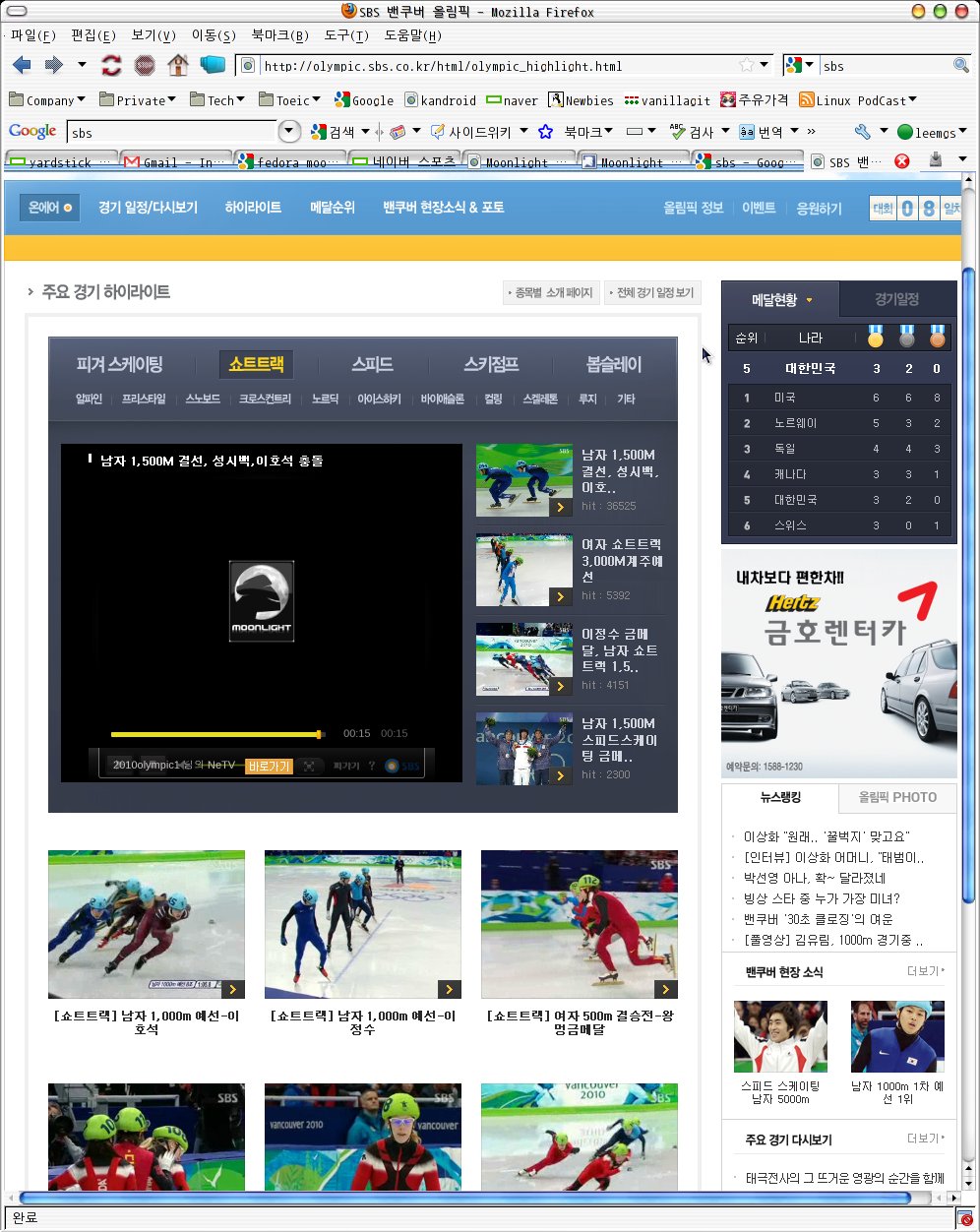
Task: Open the history dropdown next to the Forward arrow
Action: [81, 65]
